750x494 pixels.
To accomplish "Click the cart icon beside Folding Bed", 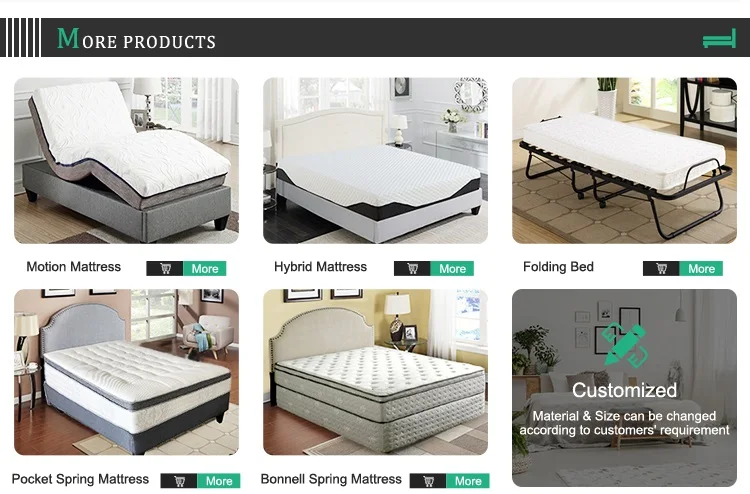I will pyautogui.click(x=661, y=268).
